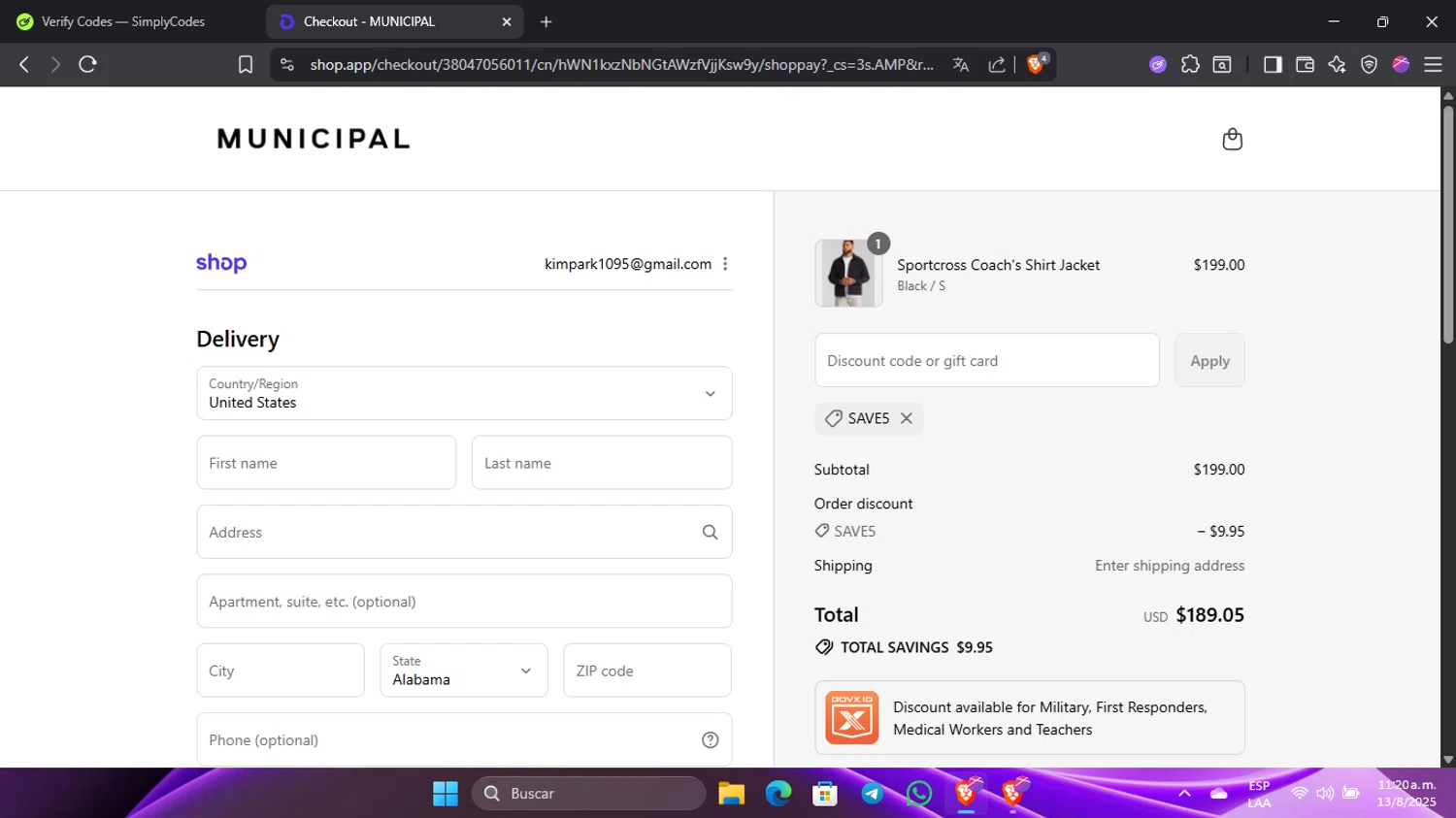Click the Apply discount button
1456x818 pixels.
pos(1209,361)
